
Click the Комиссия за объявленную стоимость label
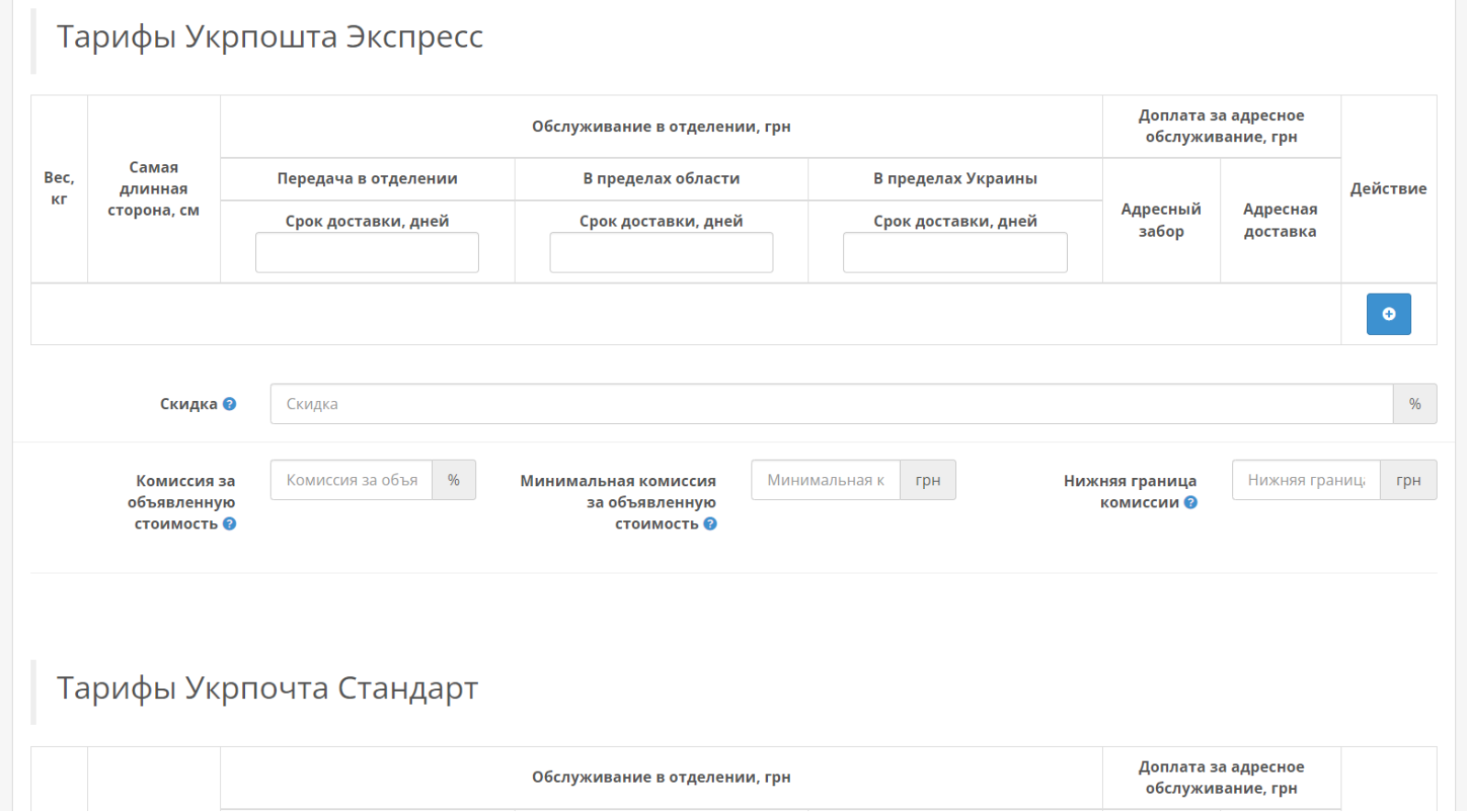pos(182,502)
